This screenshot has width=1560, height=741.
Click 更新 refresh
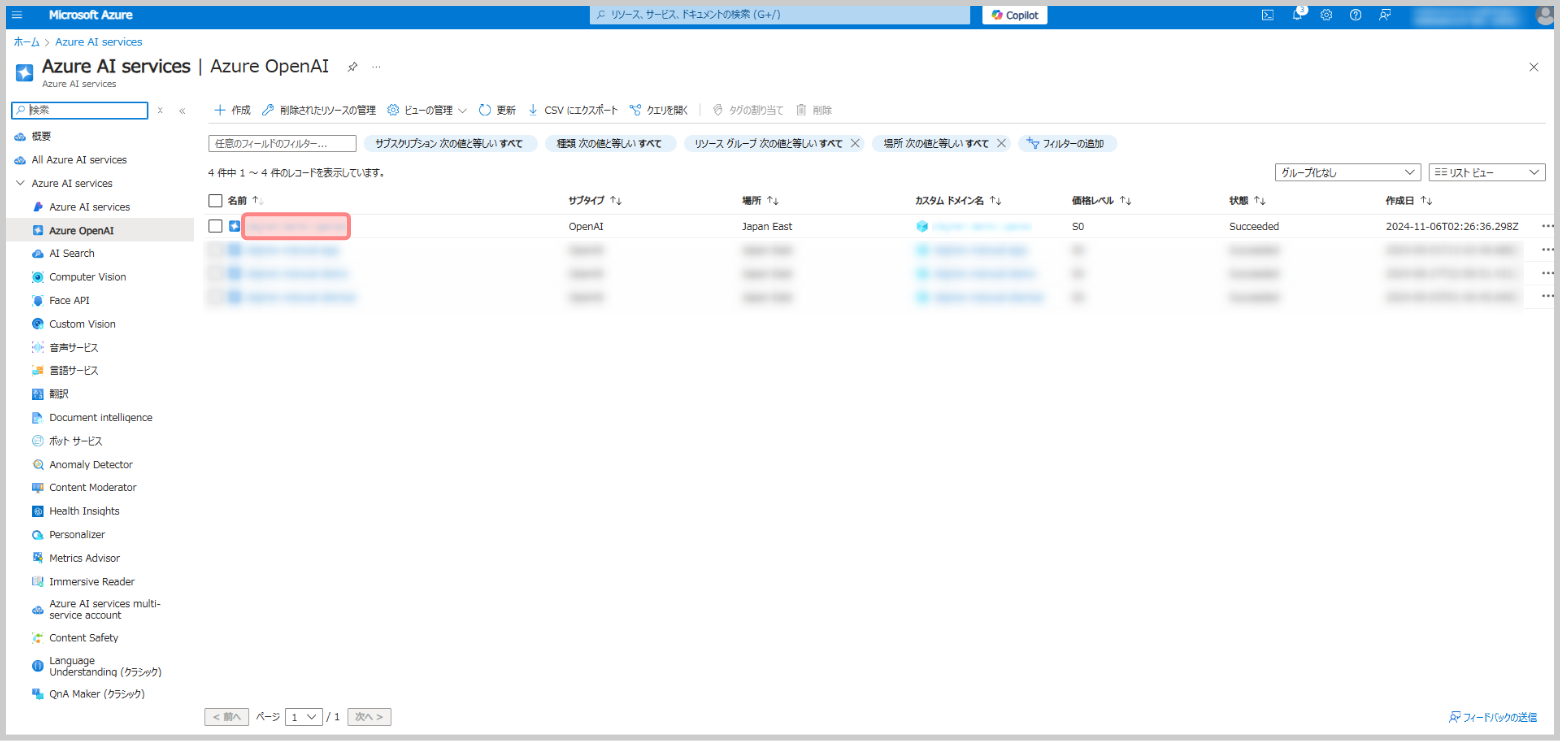(x=497, y=110)
